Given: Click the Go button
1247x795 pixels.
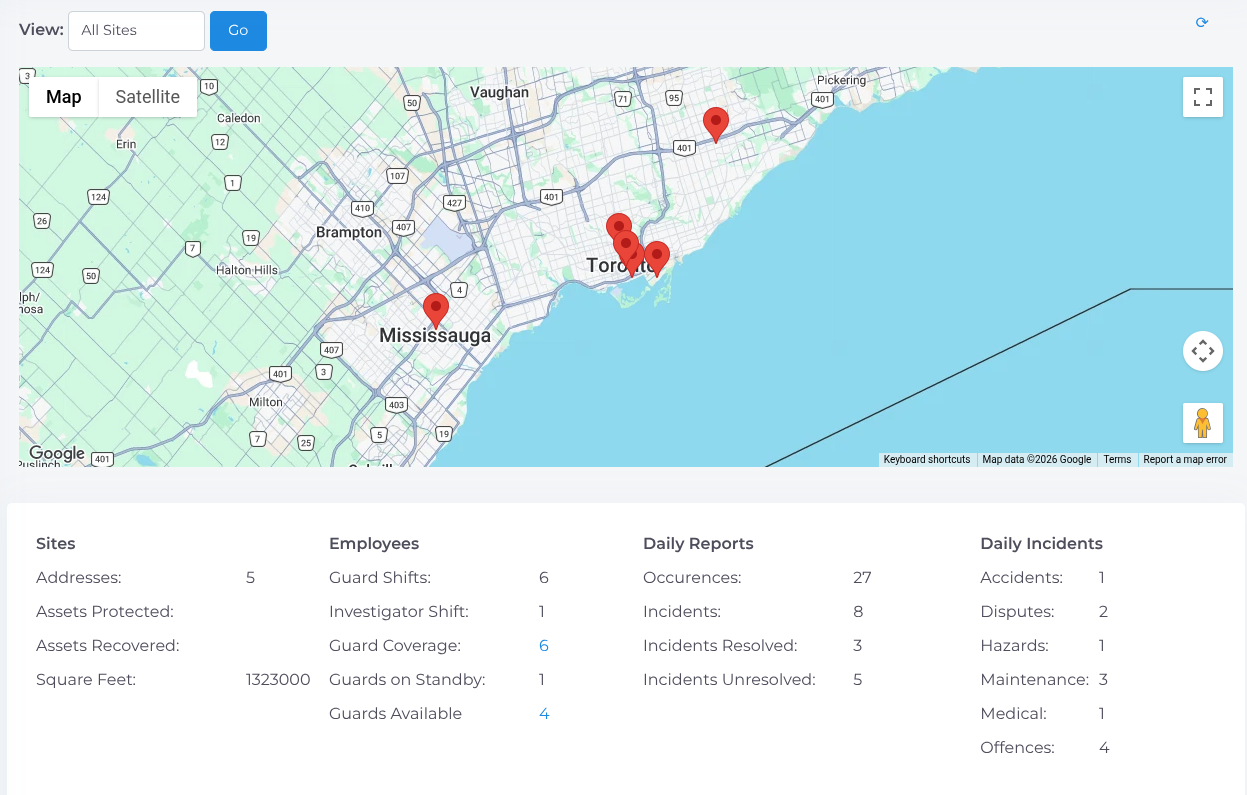Looking at the screenshot, I should (x=238, y=30).
